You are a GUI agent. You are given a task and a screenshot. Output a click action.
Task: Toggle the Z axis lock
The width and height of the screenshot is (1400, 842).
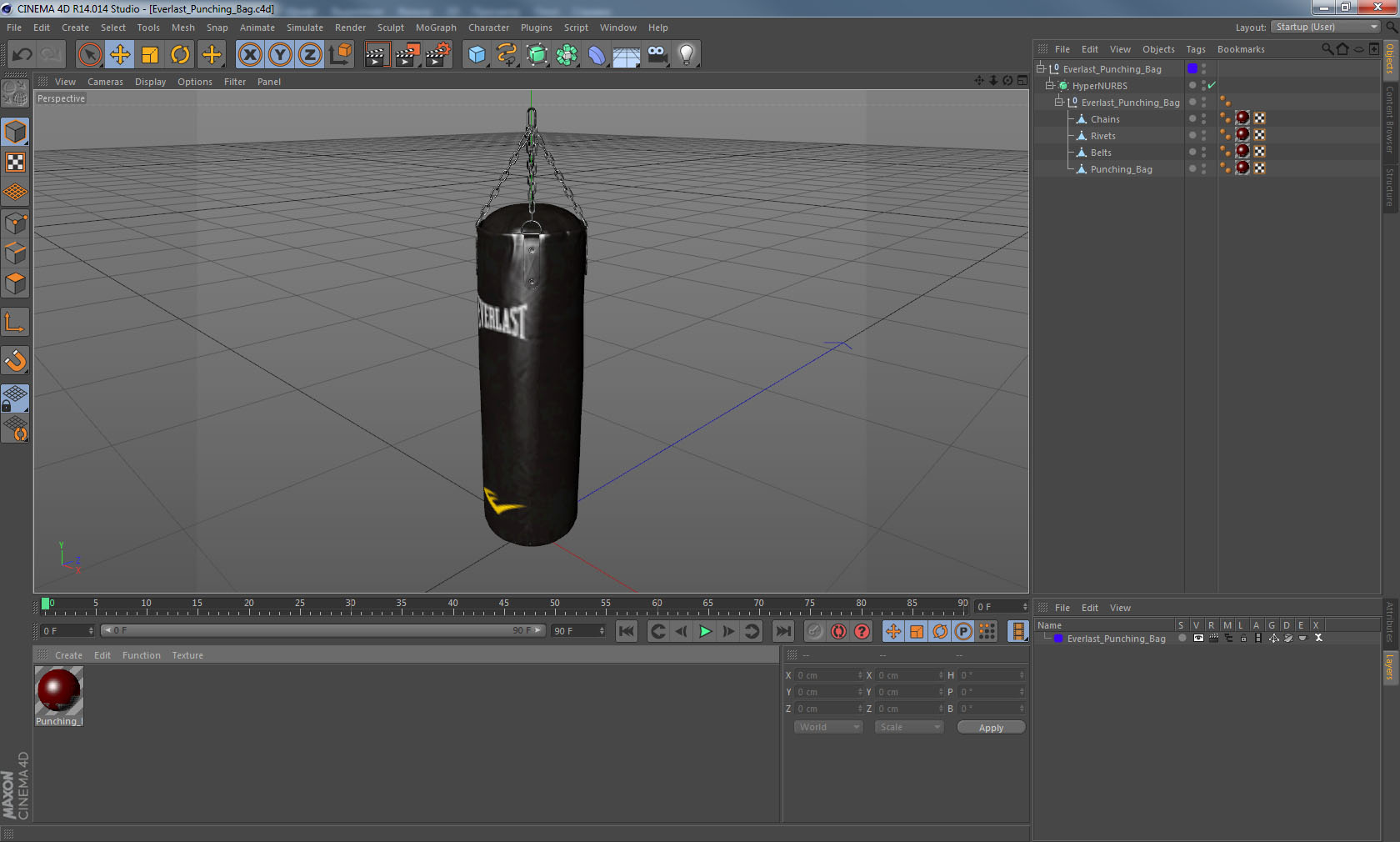coord(310,55)
